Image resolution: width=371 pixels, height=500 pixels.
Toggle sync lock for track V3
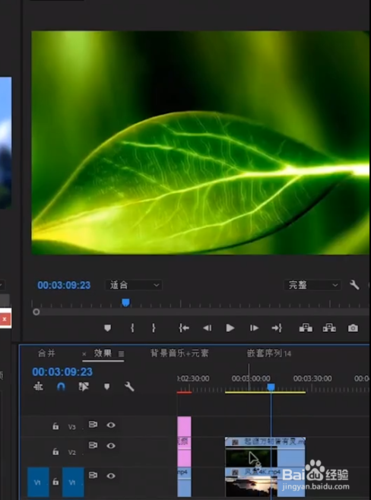point(93,424)
